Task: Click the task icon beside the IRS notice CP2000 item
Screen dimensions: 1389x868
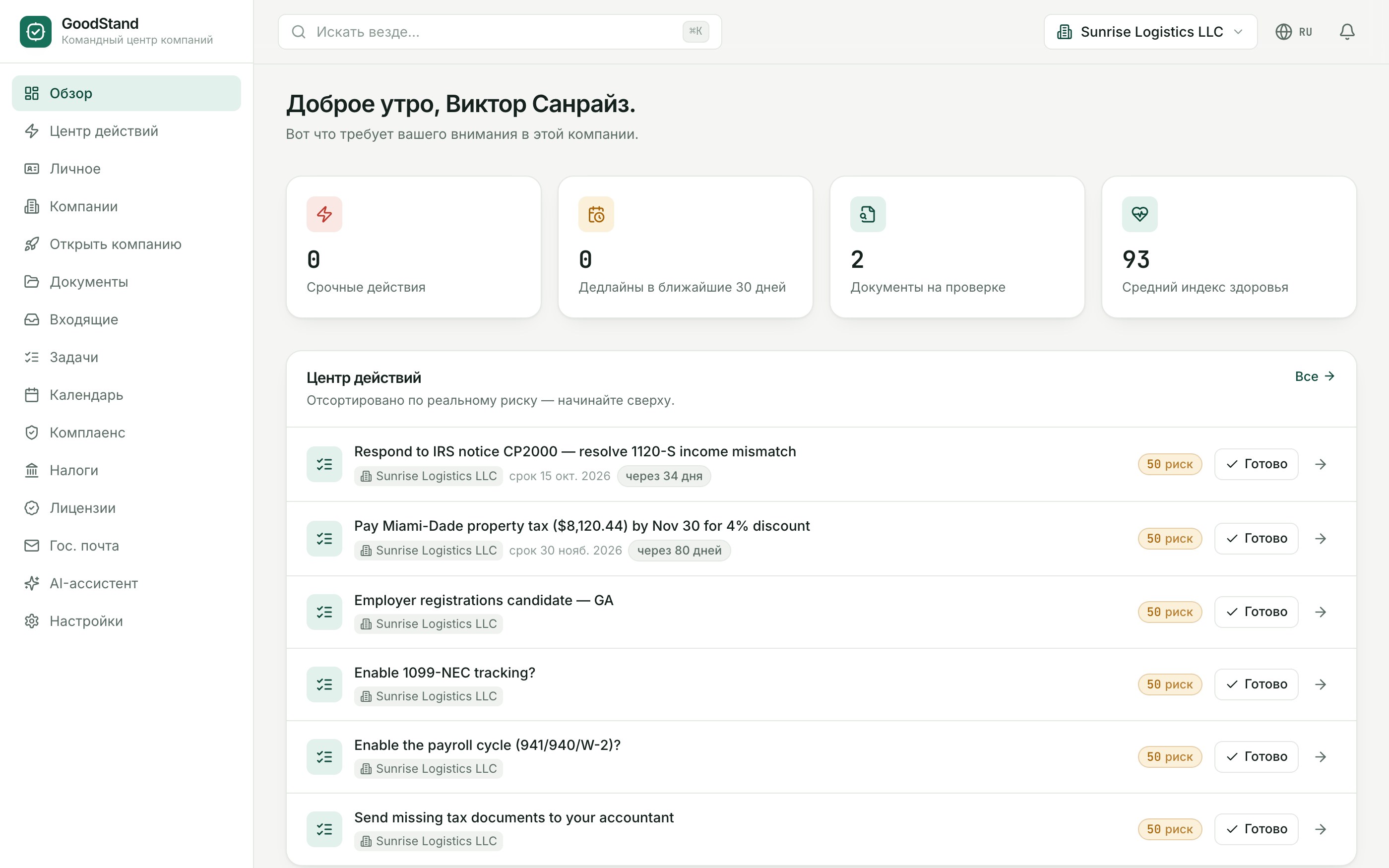Action: click(324, 464)
